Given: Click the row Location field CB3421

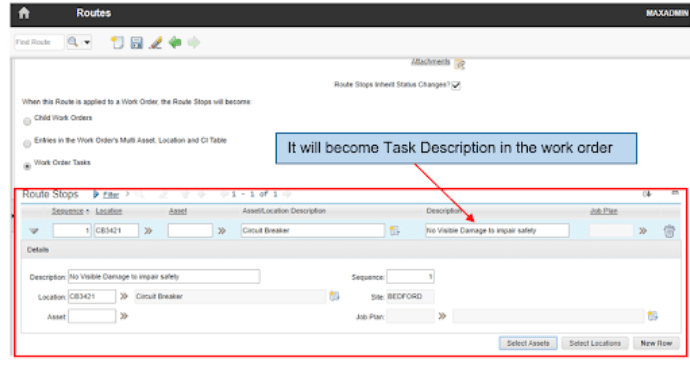Looking at the screenshot, I should [116, 230].
